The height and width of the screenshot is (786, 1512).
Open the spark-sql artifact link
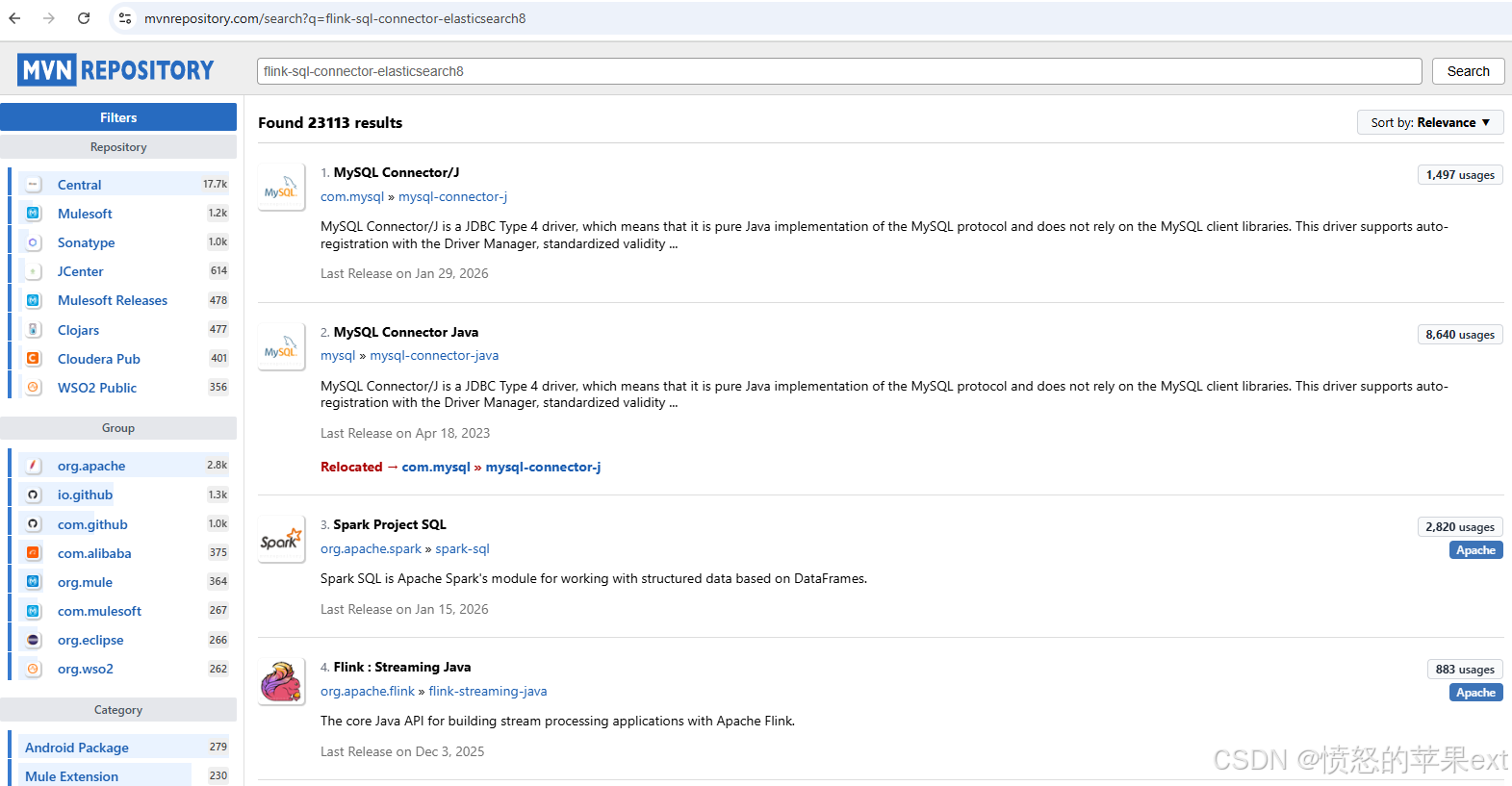(x=462, y=548)
